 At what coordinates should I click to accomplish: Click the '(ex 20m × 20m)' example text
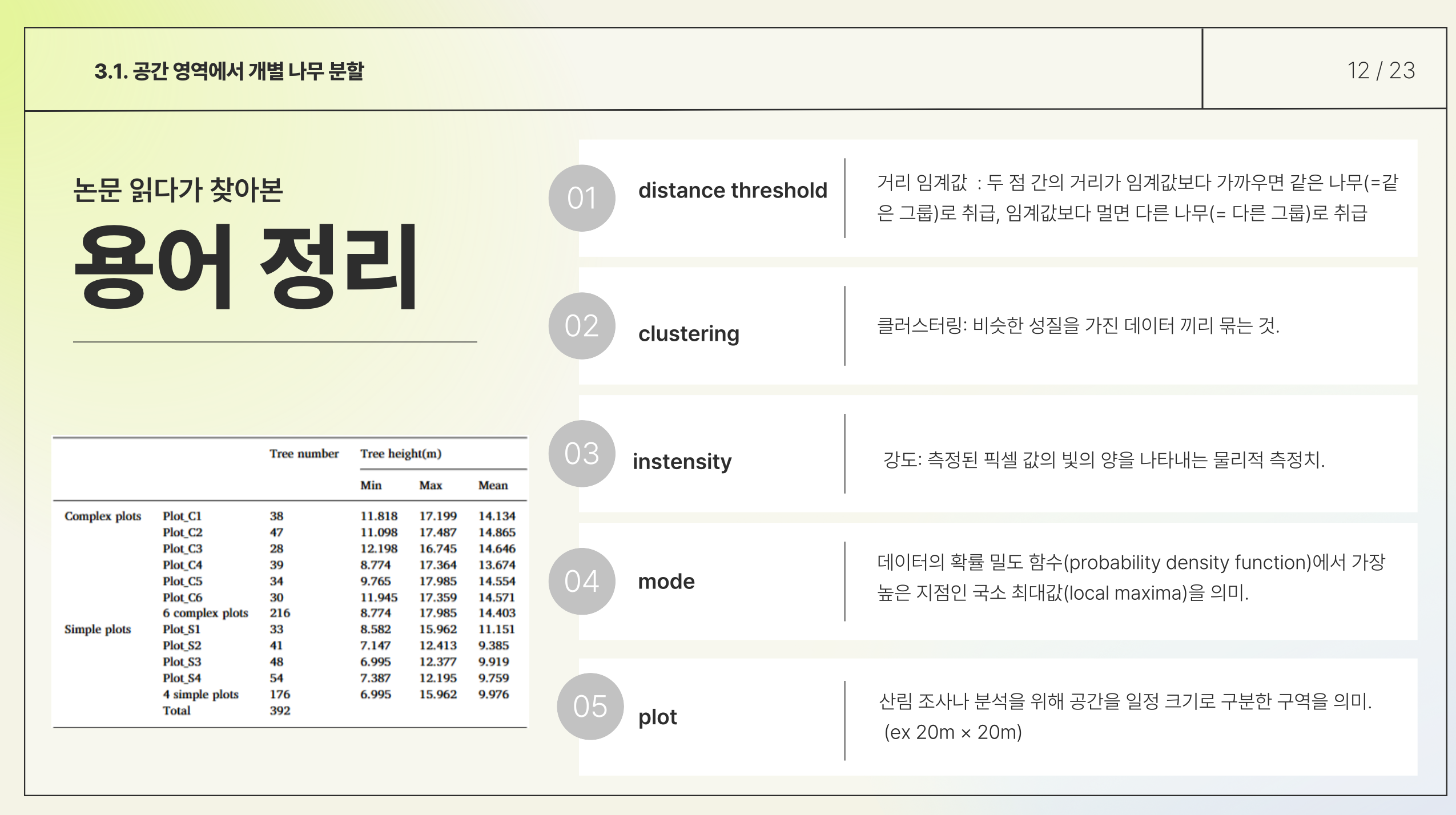(952, 732)
